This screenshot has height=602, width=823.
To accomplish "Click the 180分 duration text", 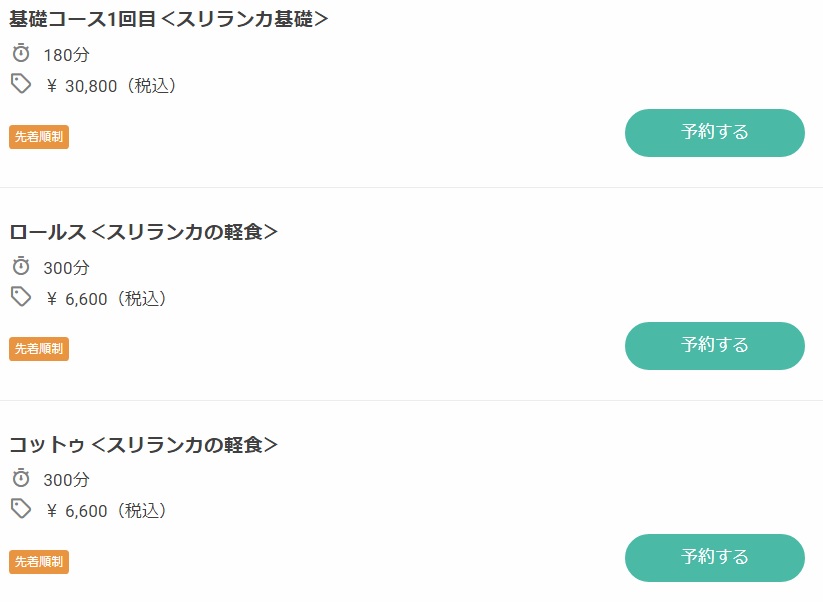I will click(x=66, y=55).
